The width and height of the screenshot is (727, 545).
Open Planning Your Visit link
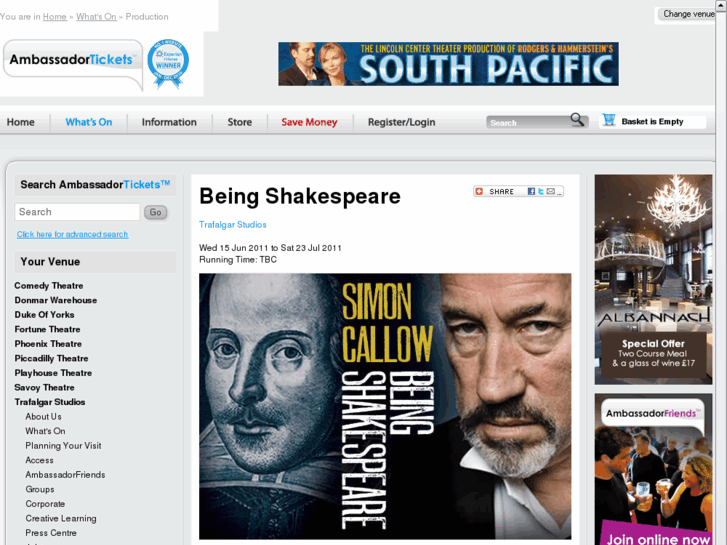[x=64, y=446]
